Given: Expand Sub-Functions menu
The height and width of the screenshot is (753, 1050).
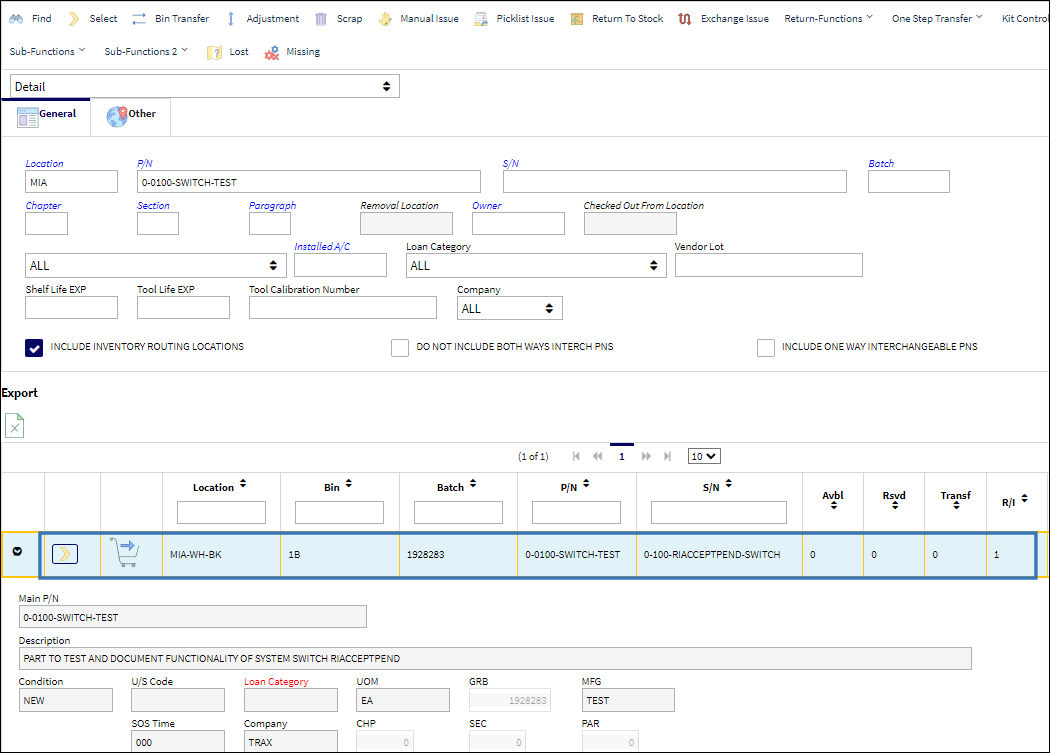Looking at the screenshot, I should [48, 52].
